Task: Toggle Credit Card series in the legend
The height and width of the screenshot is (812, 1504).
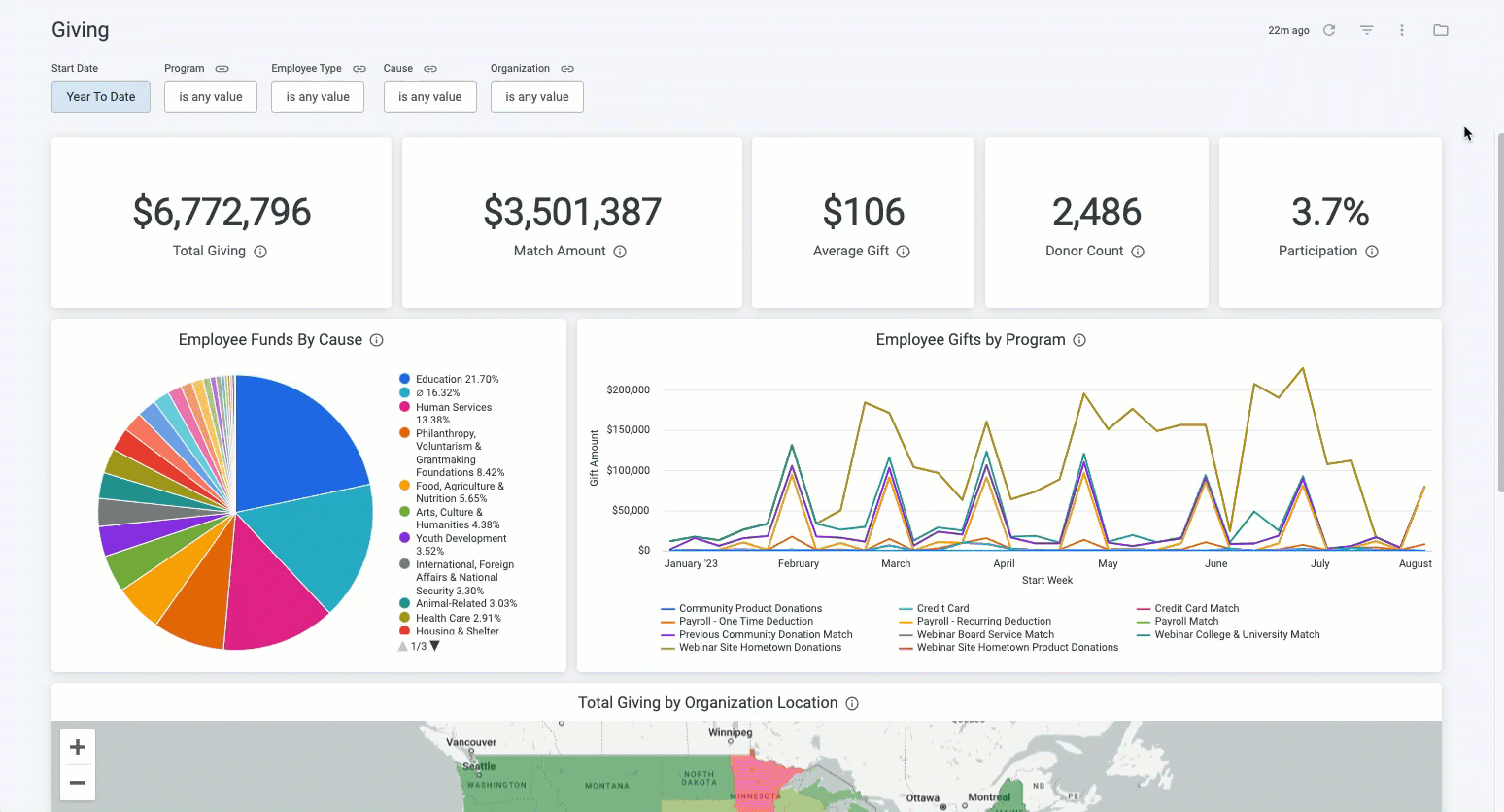Action: pyautogui.click(x=934, y=609)
